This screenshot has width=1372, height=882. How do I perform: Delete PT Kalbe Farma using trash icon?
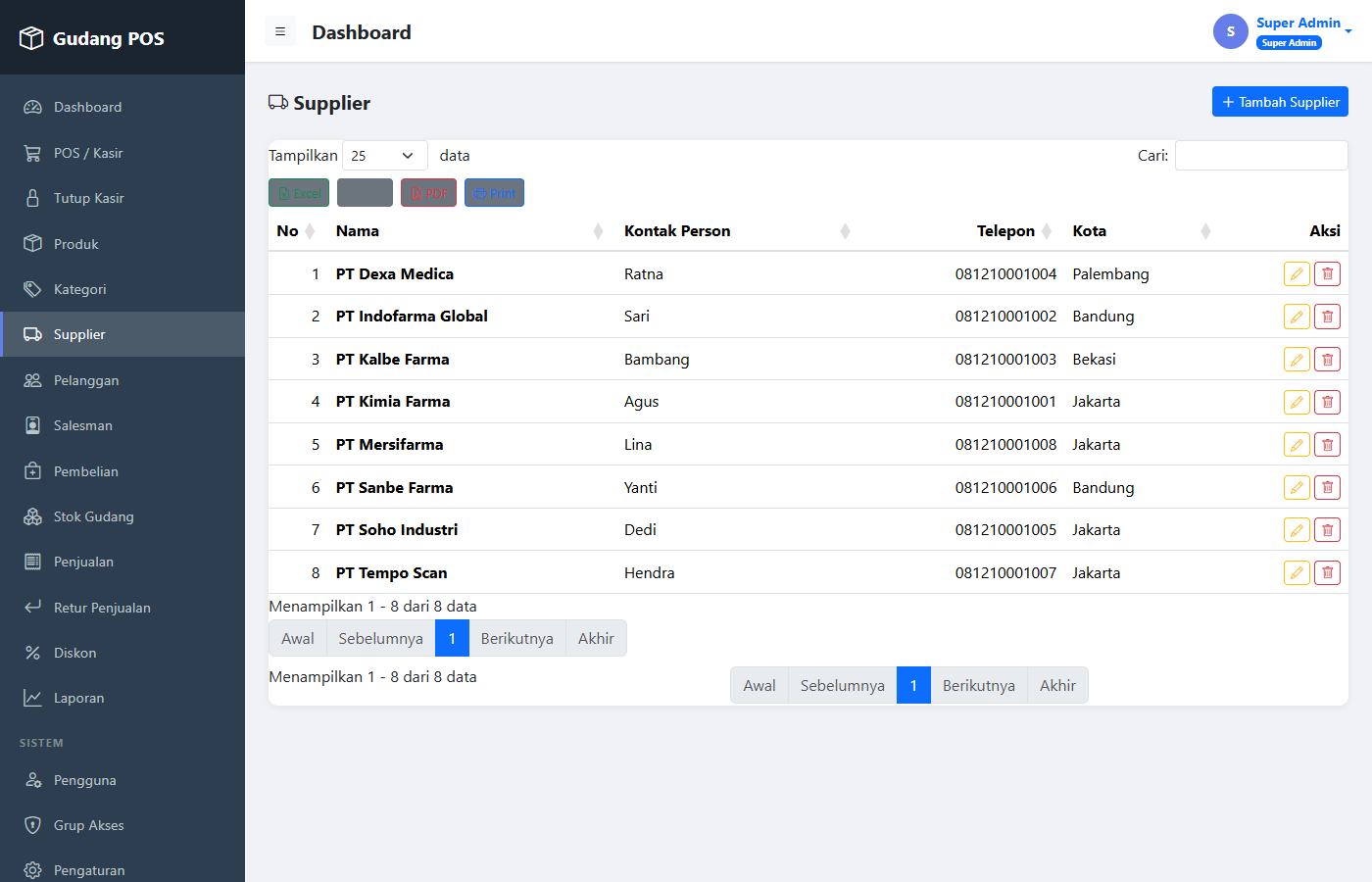coord(1327,360)
